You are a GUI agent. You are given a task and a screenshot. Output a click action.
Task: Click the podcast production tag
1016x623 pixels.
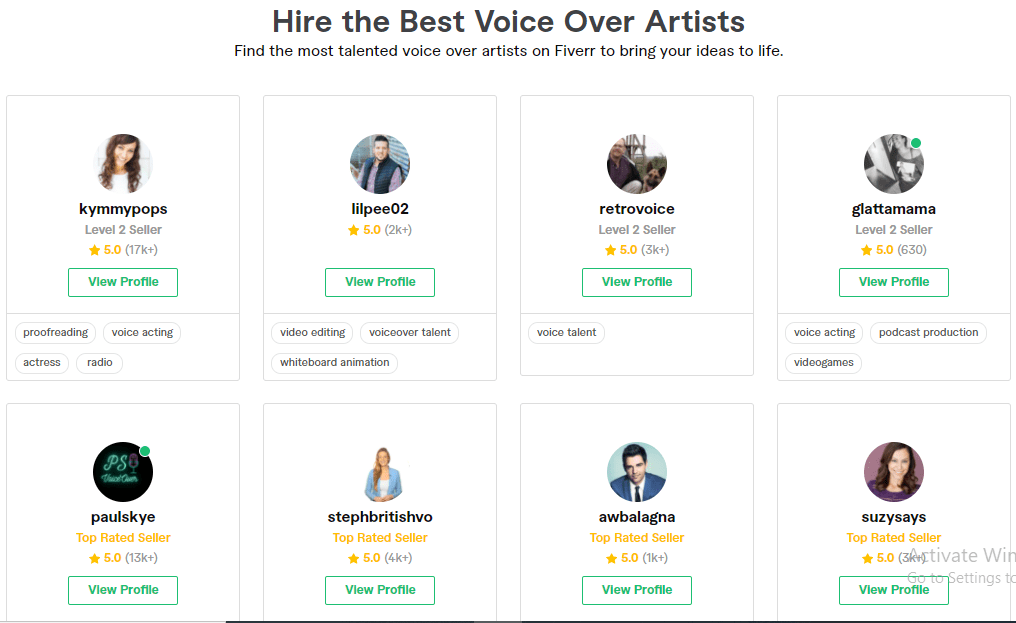pyautogui.click(x=929, y=333)
